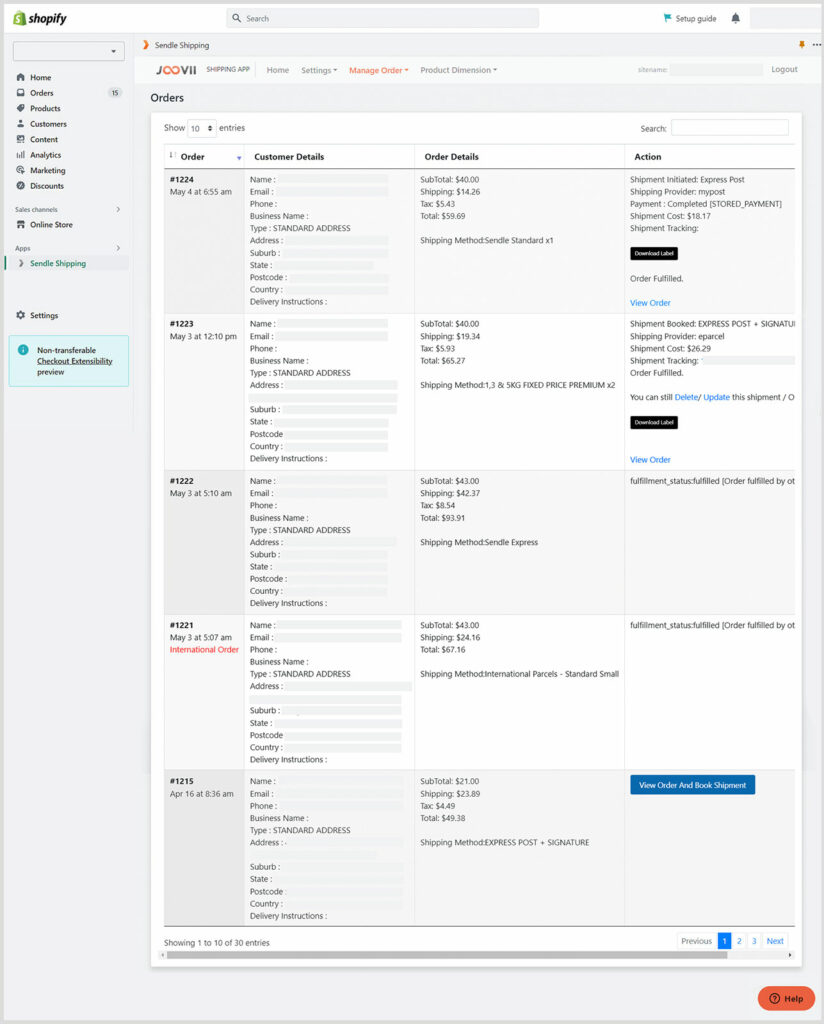Click the Marketing target icon
The image size is (824, 1024).
click(20, 170)
